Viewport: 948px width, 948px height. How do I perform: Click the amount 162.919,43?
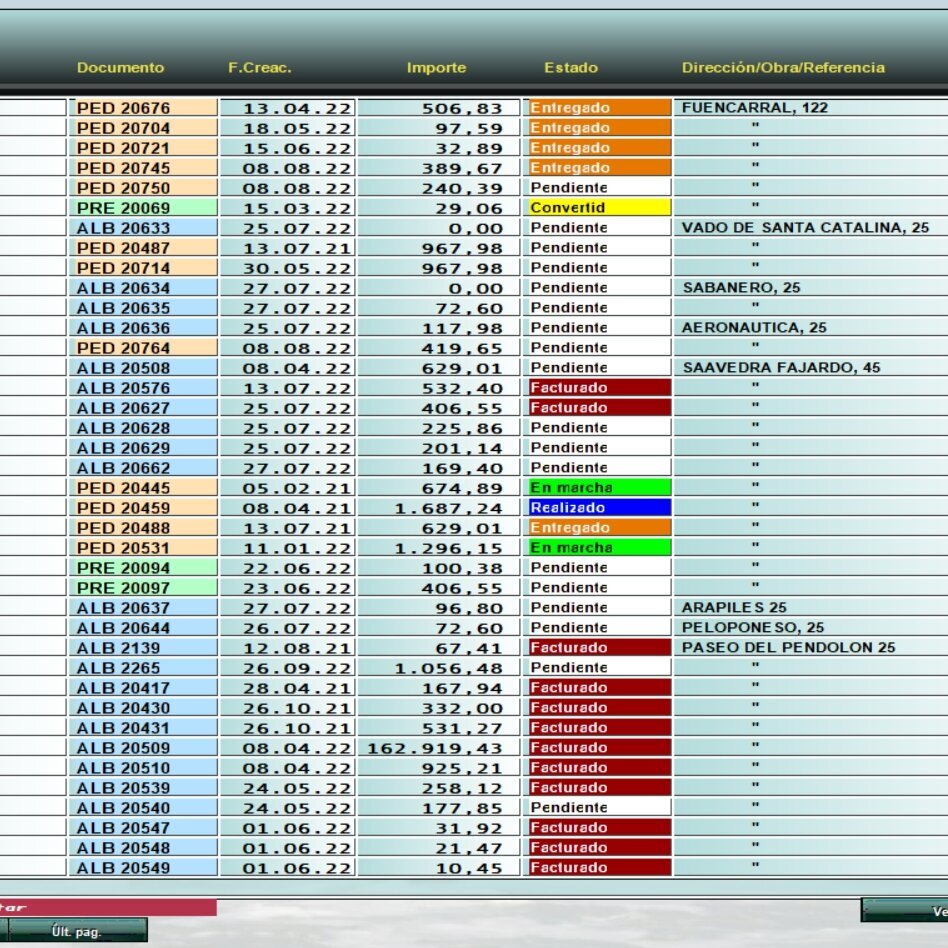click(x=436, y=748)
